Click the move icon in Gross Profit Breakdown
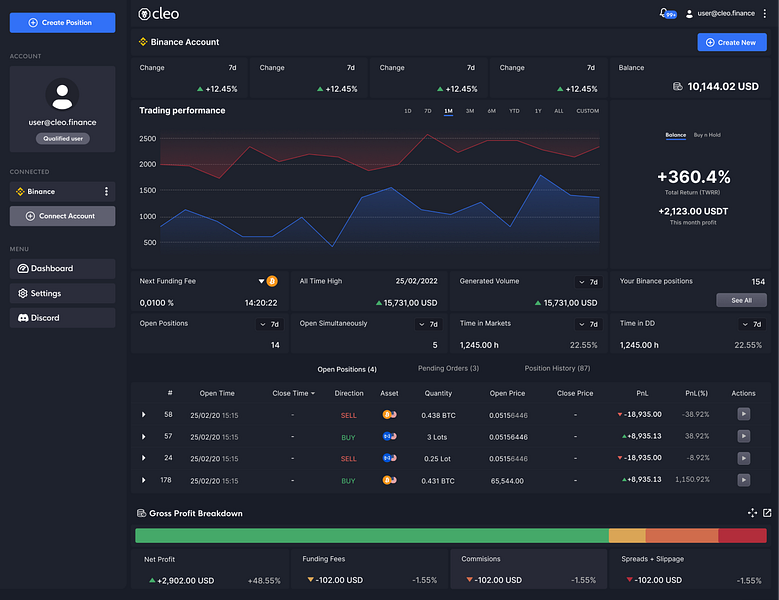The height and width of the screenshot is (600, 779). click(x=752, y=513)
